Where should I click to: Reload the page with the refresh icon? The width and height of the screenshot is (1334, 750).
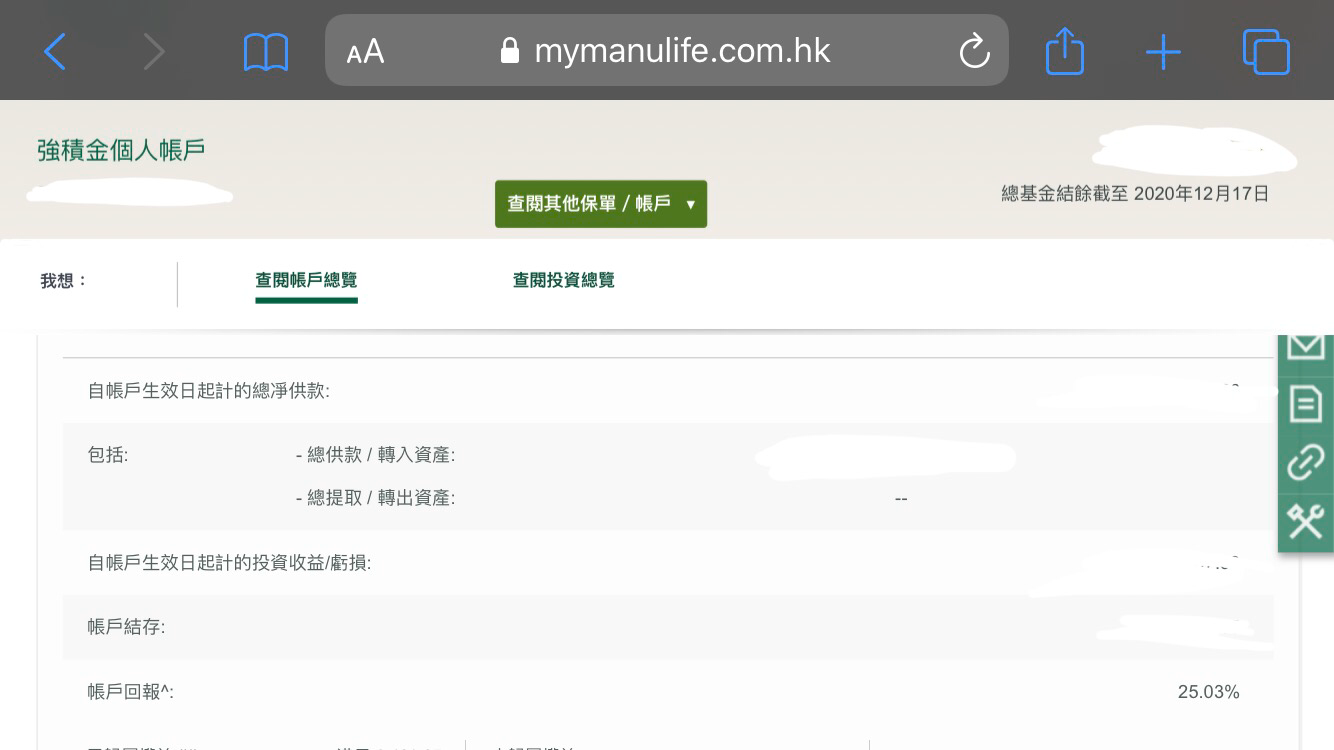(x=974, y=51)
